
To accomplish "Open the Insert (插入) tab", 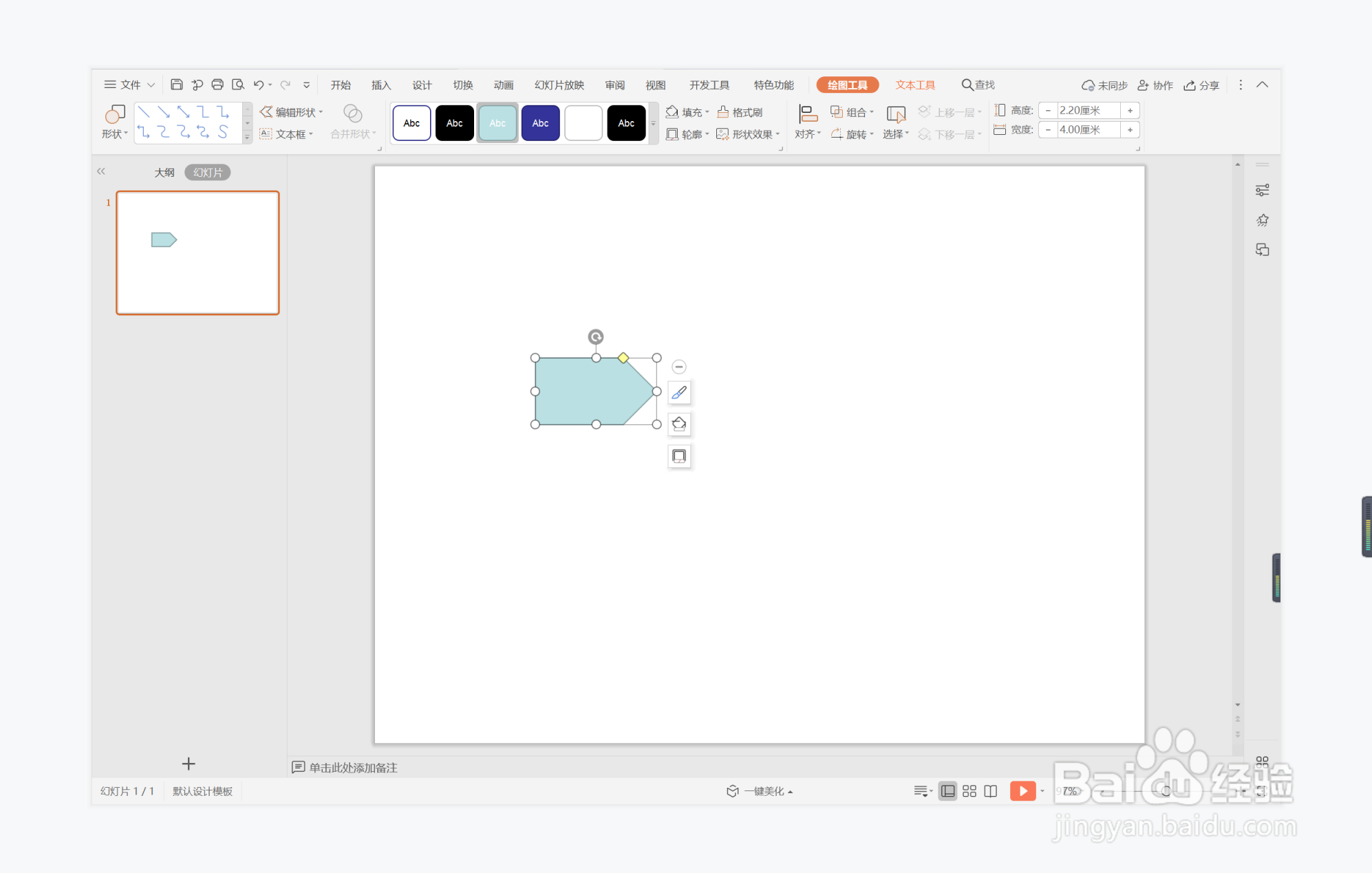I will (x=380, y=85).
